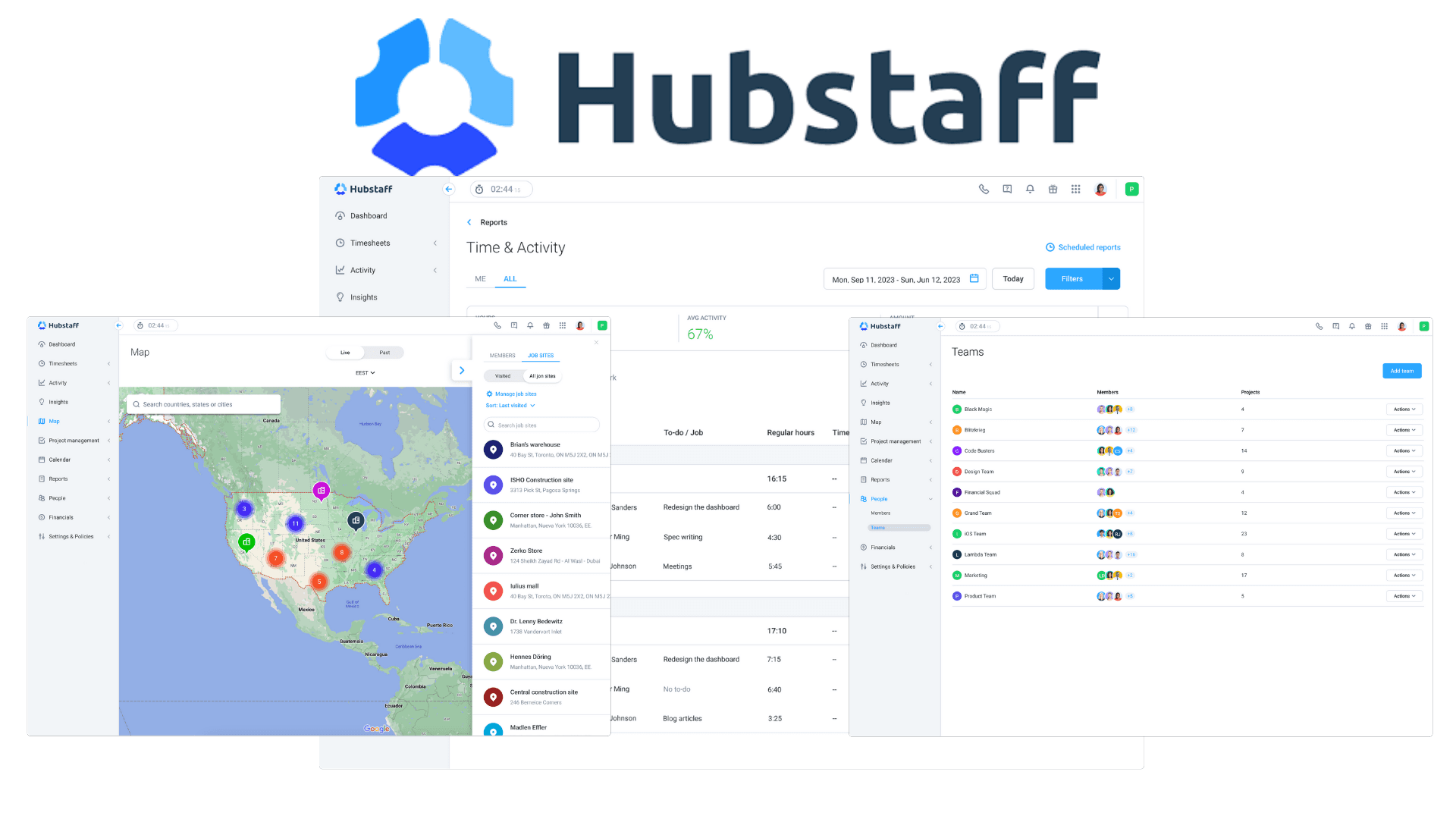1456x819 pixels.
Task: Open the Teams window's notifications bell
Action: 1352,326
